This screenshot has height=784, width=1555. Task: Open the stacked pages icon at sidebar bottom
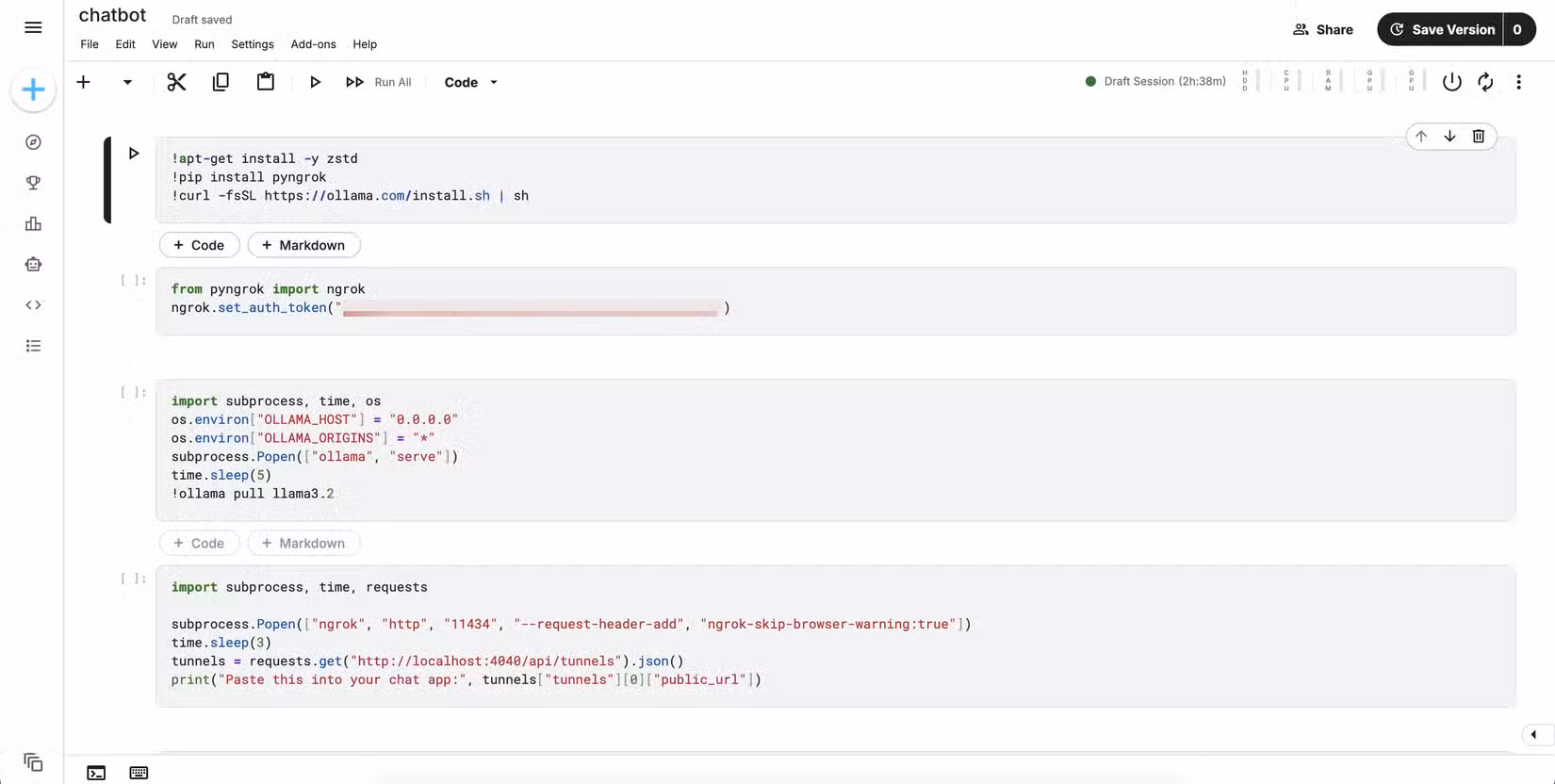pyautogui.click(x=33, y=761)
